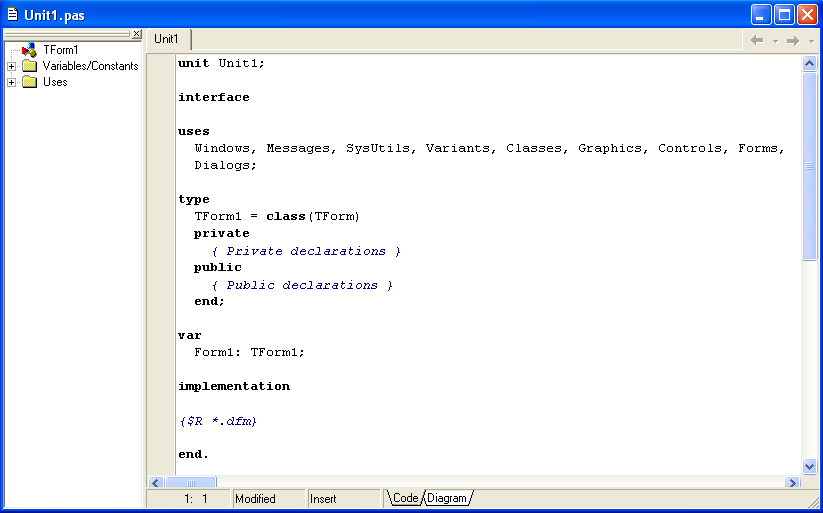
Task: Click the 'end;' line of the class
Action: 209,301
